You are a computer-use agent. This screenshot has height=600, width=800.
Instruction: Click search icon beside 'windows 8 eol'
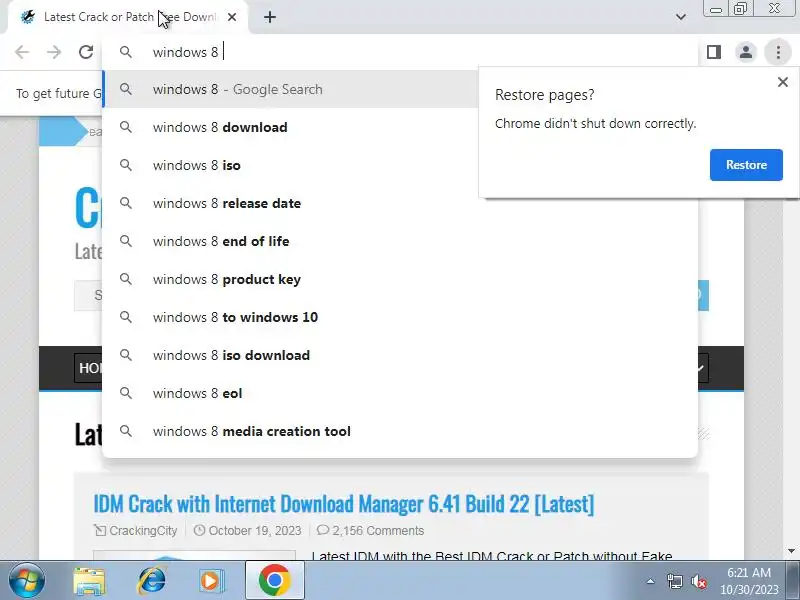point(126,393)
